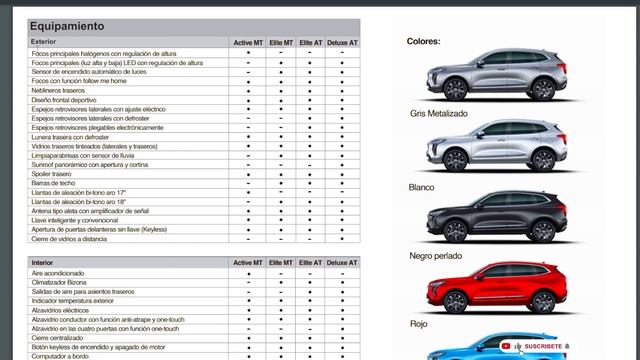Click 'Espejos retrovisores laterales con defroster'
This screenshot has height=360, width=640.
90,118
